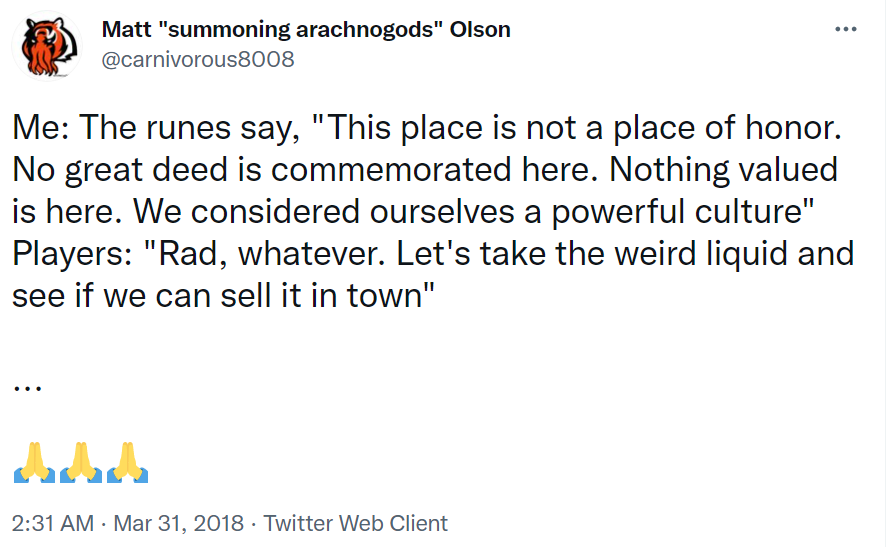Click the standalone ellipsis line in tweet
The image size is (886, 547).
[x=27, y=388]
